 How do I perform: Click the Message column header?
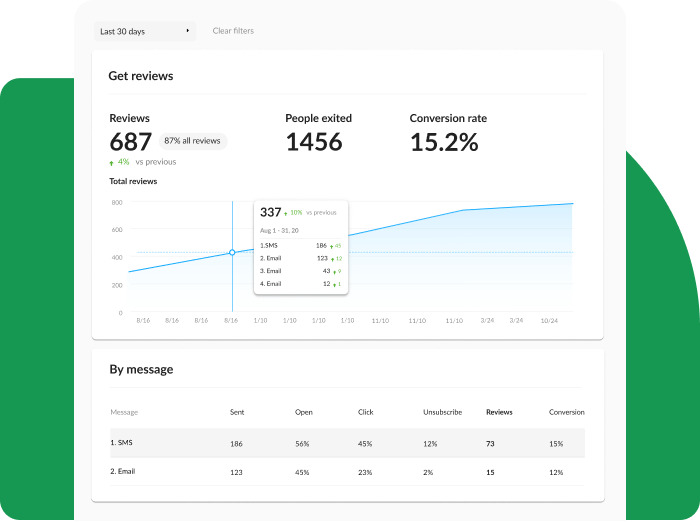pyautogui.click(x=124, y=412)
